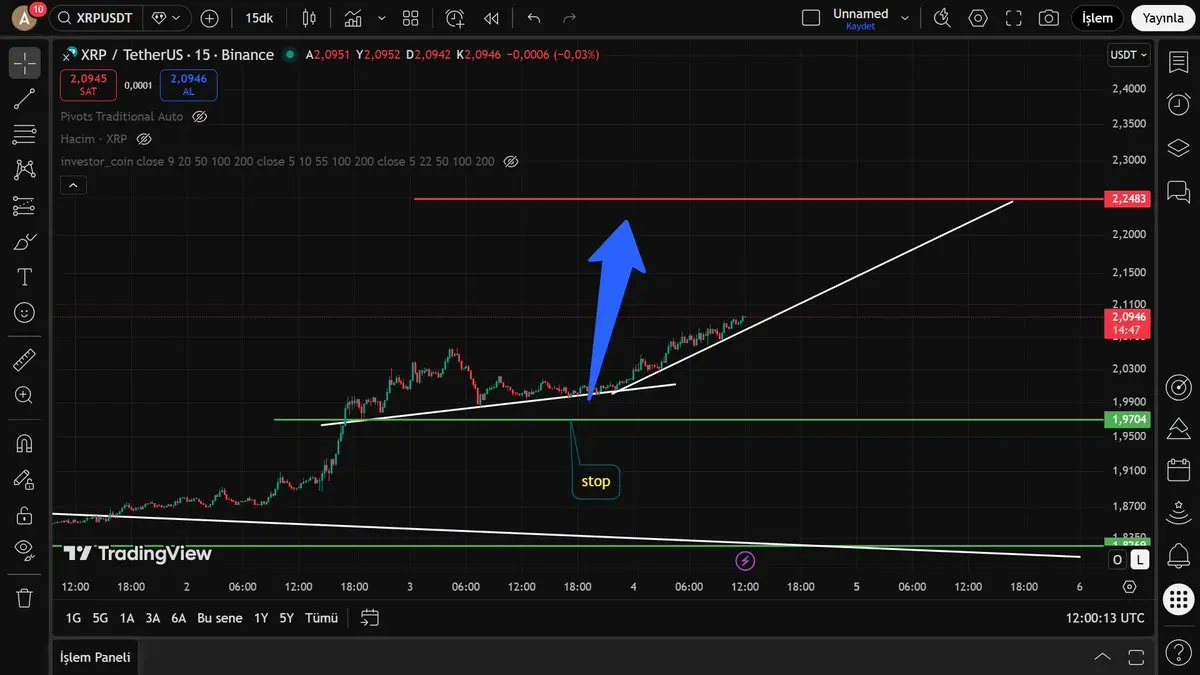
Task: Click the quick search icon
Action: point(942,18)
